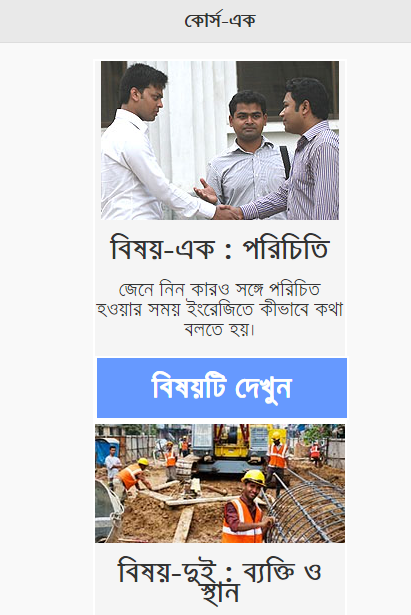This screenshot has width=411, height=615.
Task: Open the construction site photo
Action: pyautogui.click(x=220, y=483)
